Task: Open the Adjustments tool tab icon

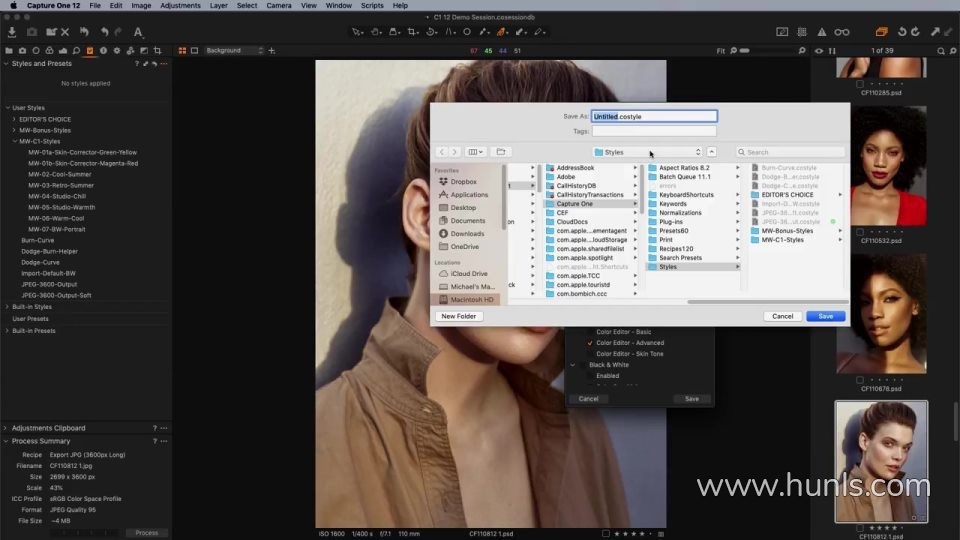Action: tap(89, 50)
